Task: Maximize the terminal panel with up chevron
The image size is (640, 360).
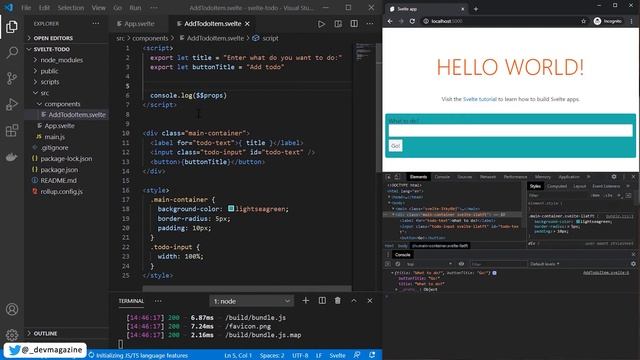Action: click(x=354, y=301)
